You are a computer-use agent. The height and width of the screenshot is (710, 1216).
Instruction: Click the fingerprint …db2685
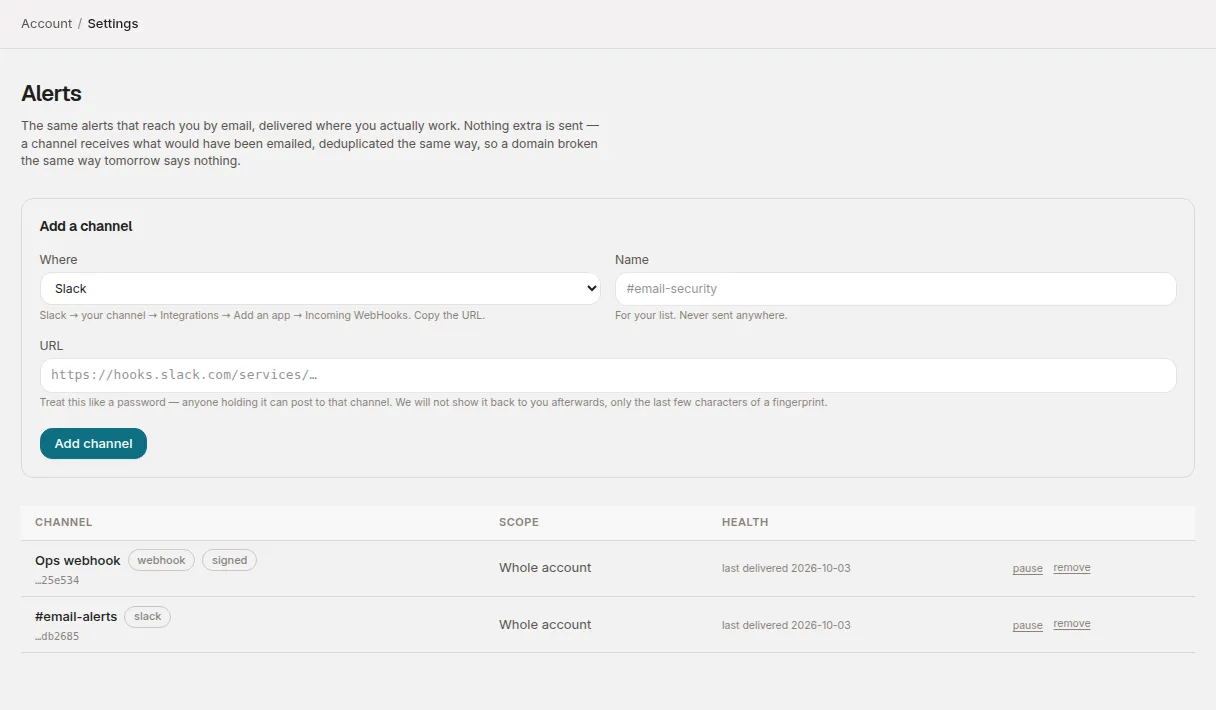(57, 636)
